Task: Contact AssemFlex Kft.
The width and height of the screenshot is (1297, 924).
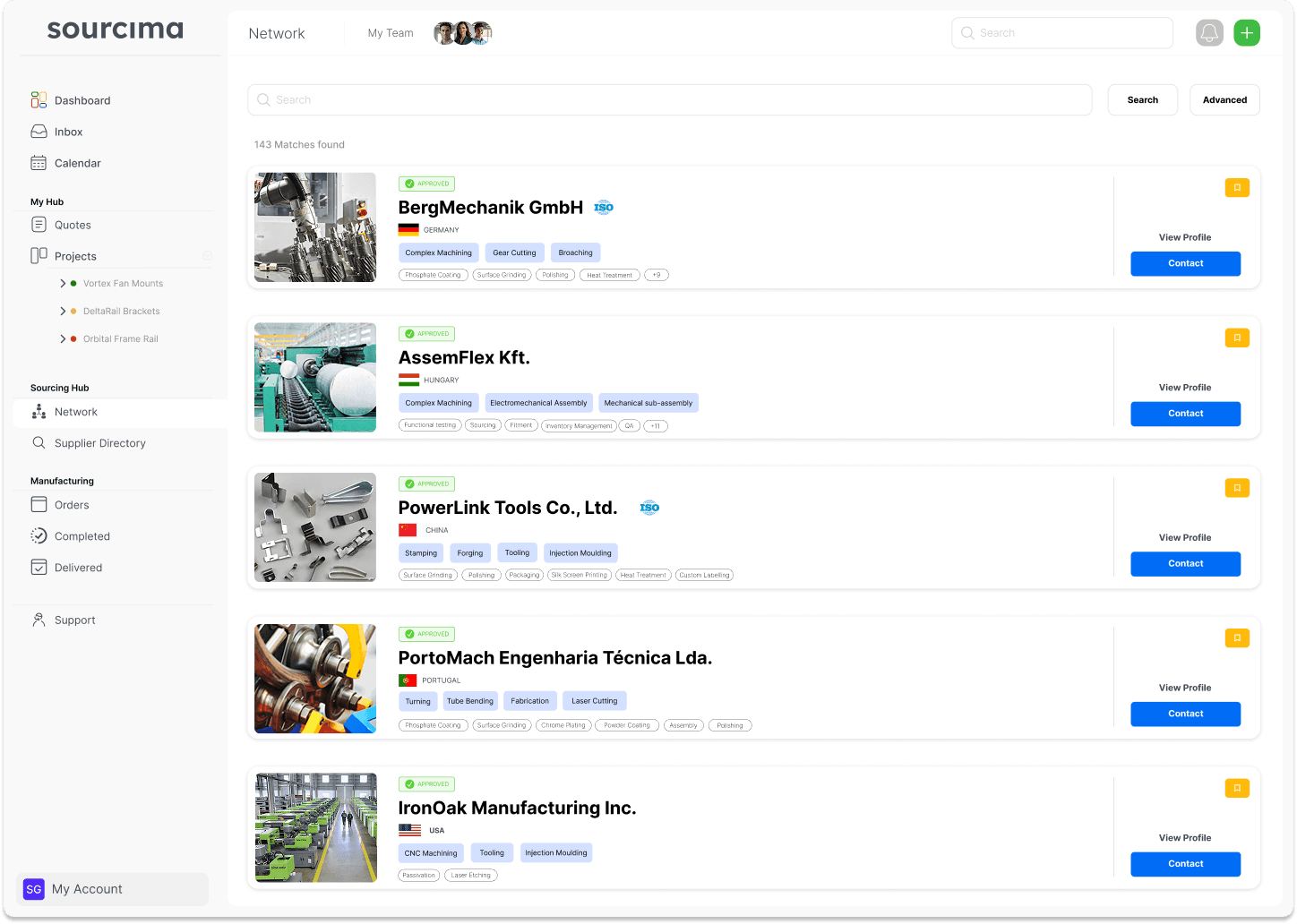Action: (x=1186, y=414)
